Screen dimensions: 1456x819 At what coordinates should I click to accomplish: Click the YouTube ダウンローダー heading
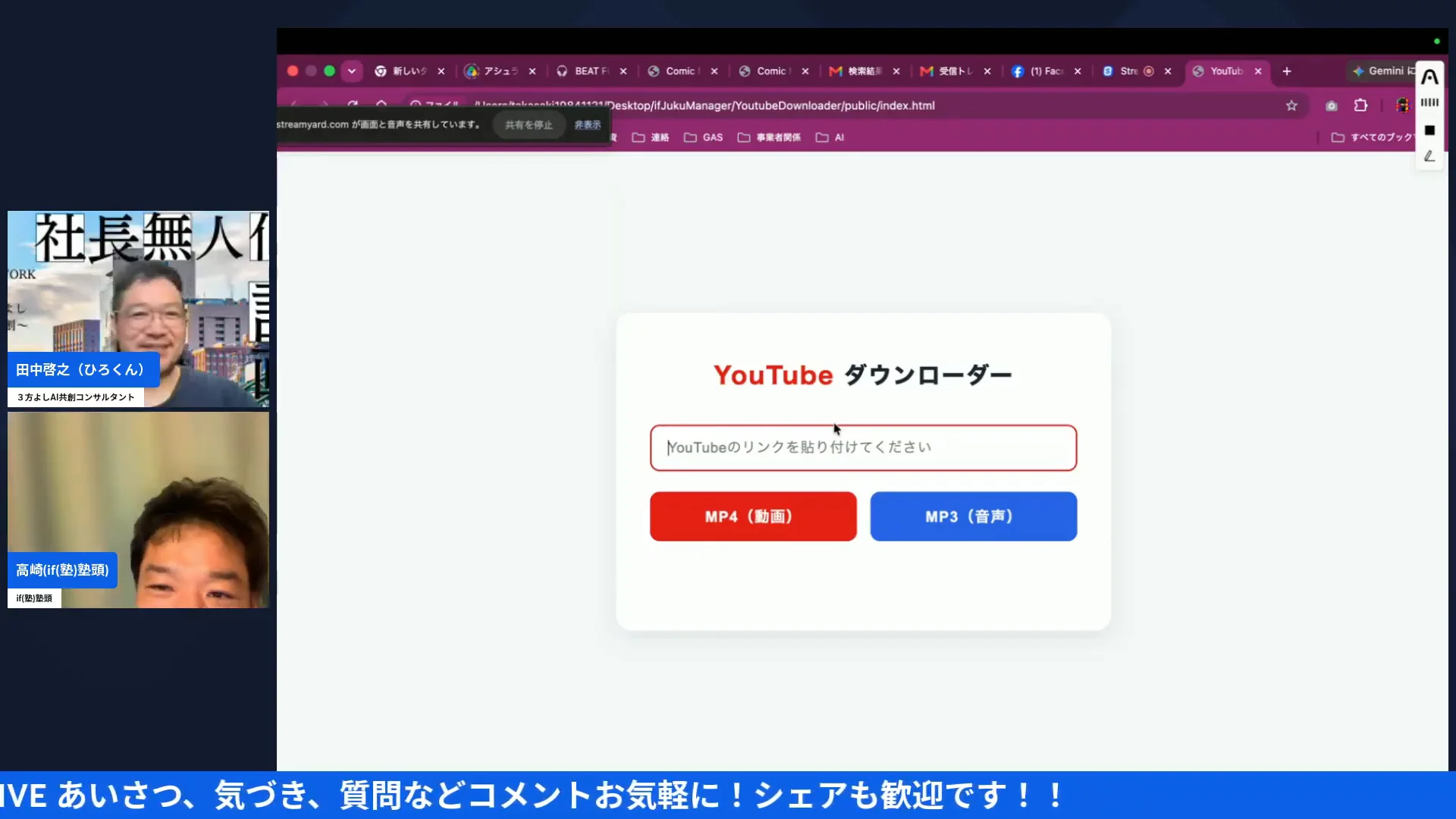(x=863, y=375)
